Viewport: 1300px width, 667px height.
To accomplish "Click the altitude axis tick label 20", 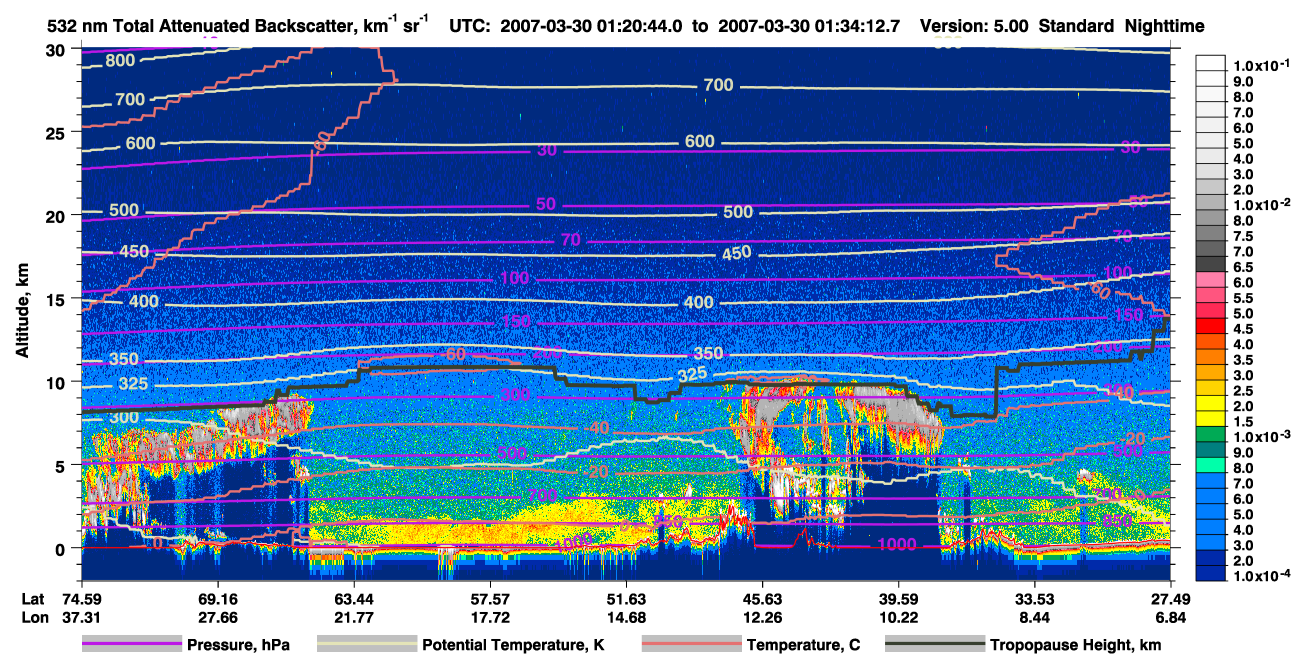I will tap(57, 215).
